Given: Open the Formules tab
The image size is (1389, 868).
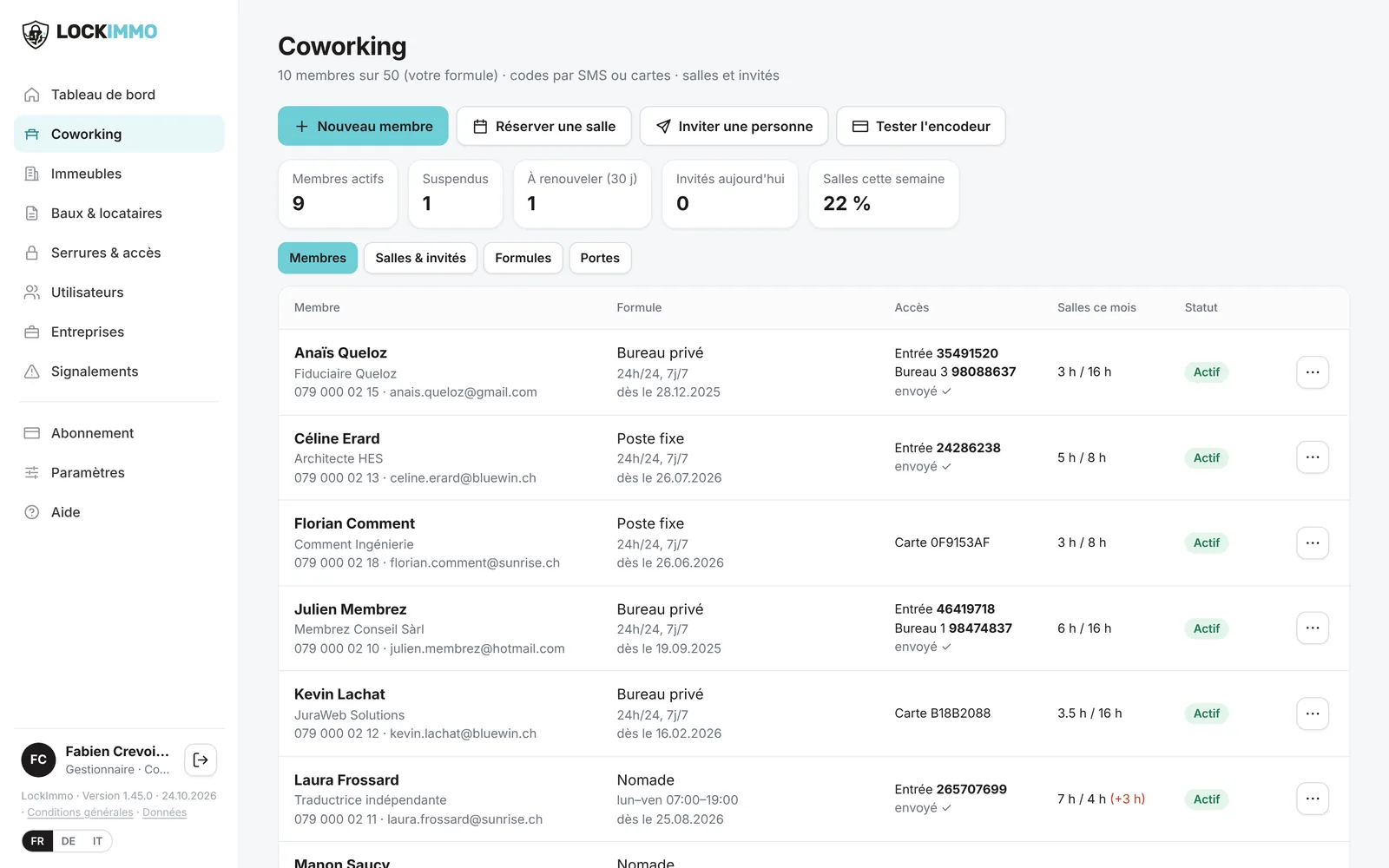Looking at the screenshot, I should click(x=523, y=258).
